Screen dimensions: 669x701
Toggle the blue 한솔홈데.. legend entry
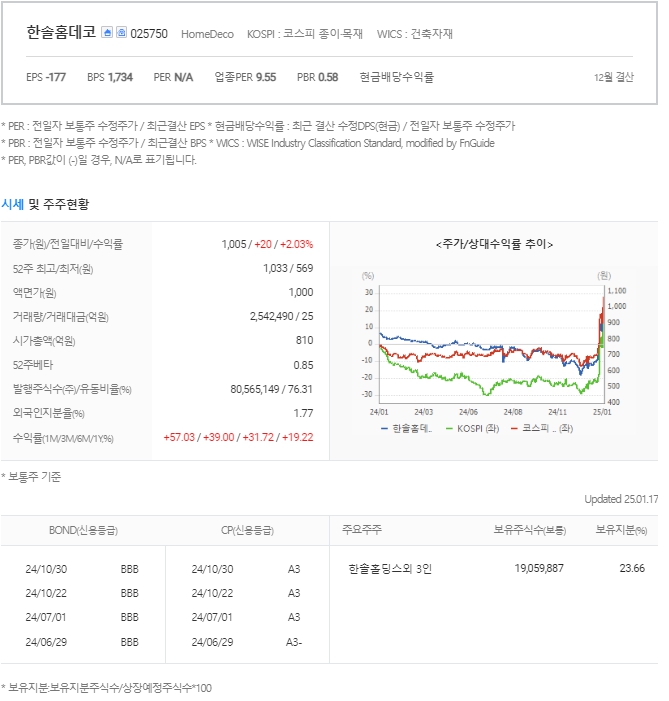tap(406, 428)
